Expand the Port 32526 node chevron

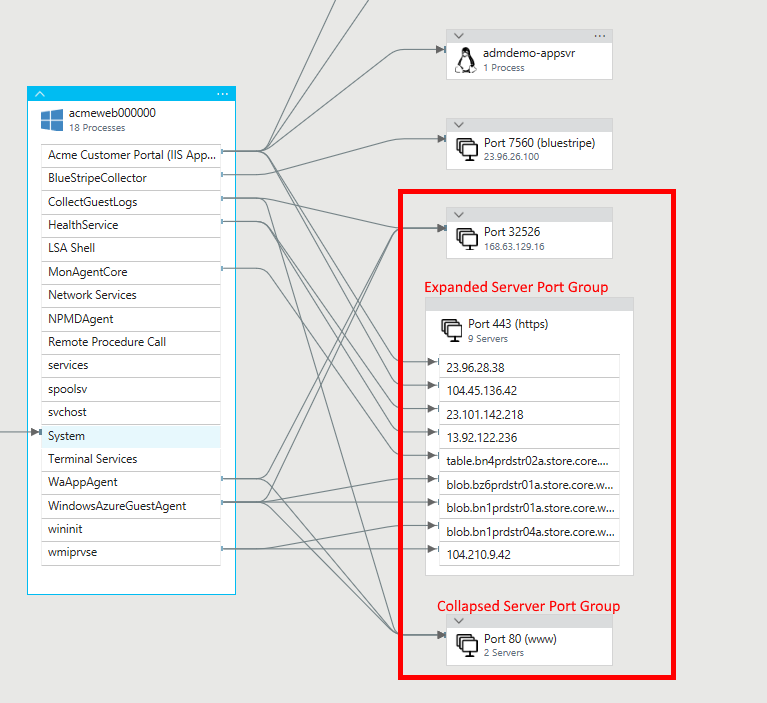(458, 214)
